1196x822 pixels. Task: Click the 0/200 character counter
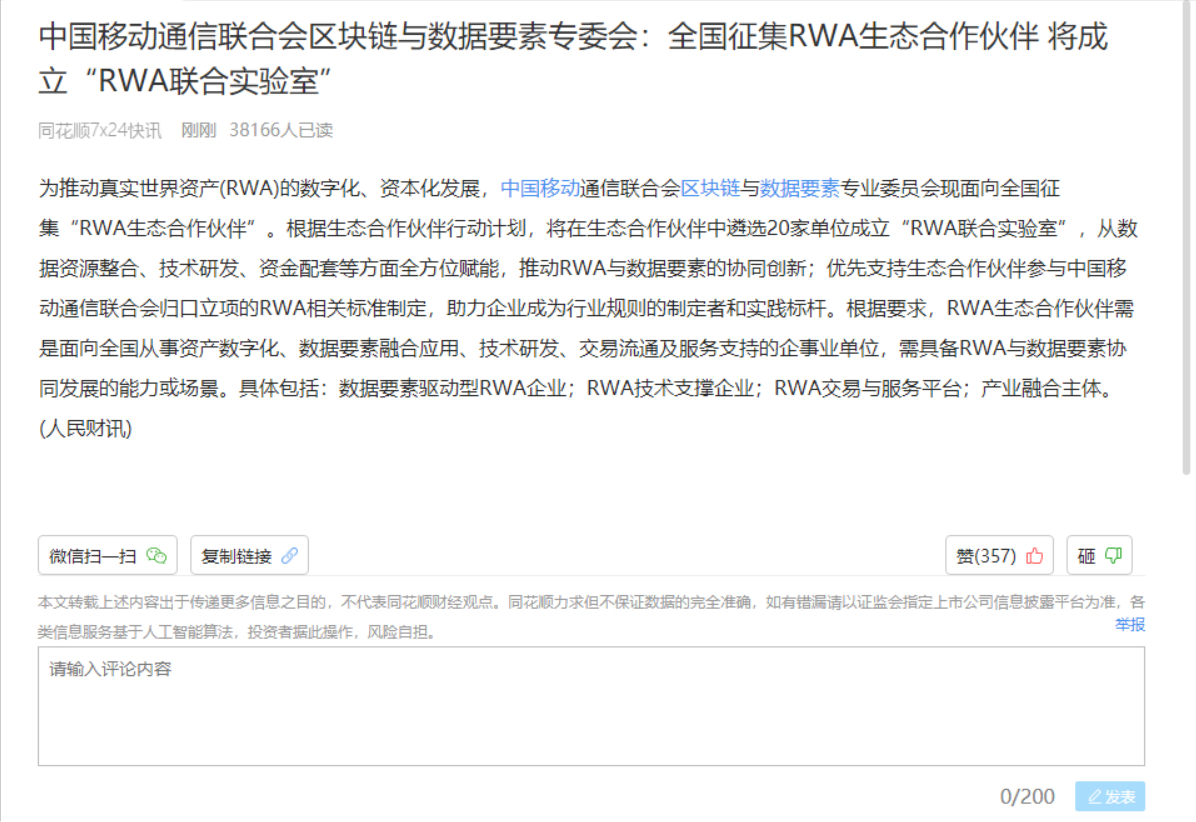1027,797
